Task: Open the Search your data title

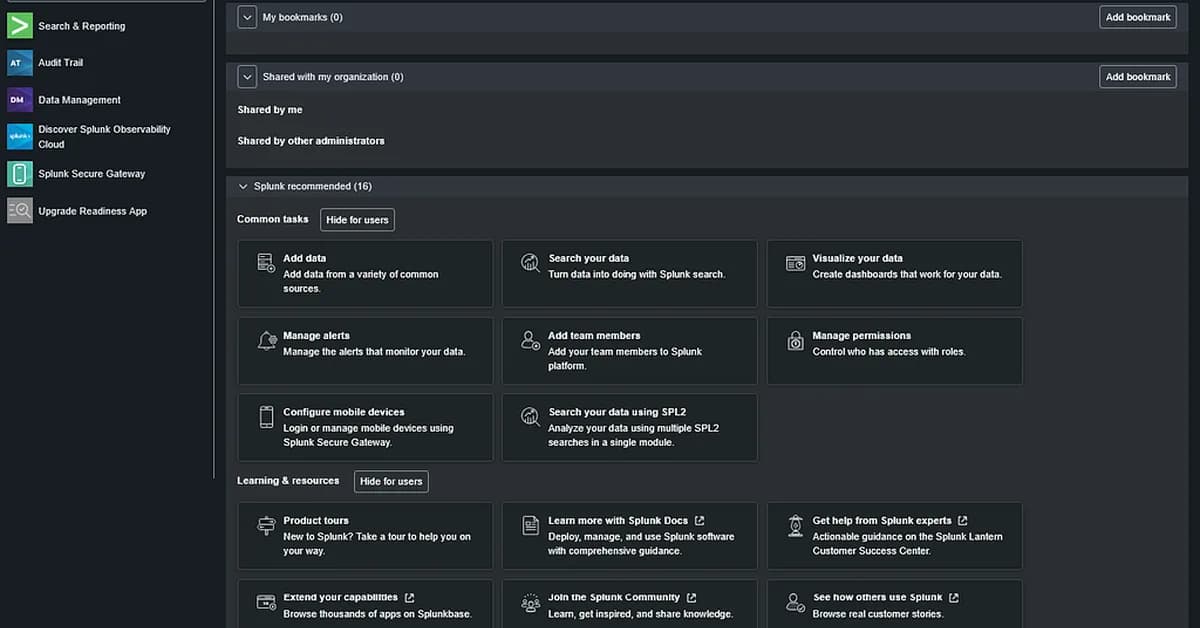Action: (589, 258)
